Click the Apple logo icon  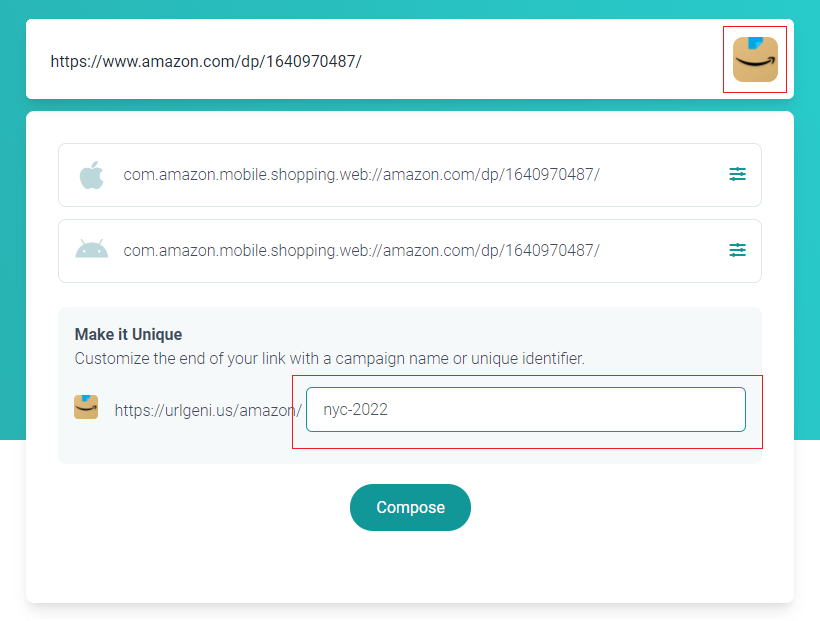pyautogui.click(x=92, y=175)
